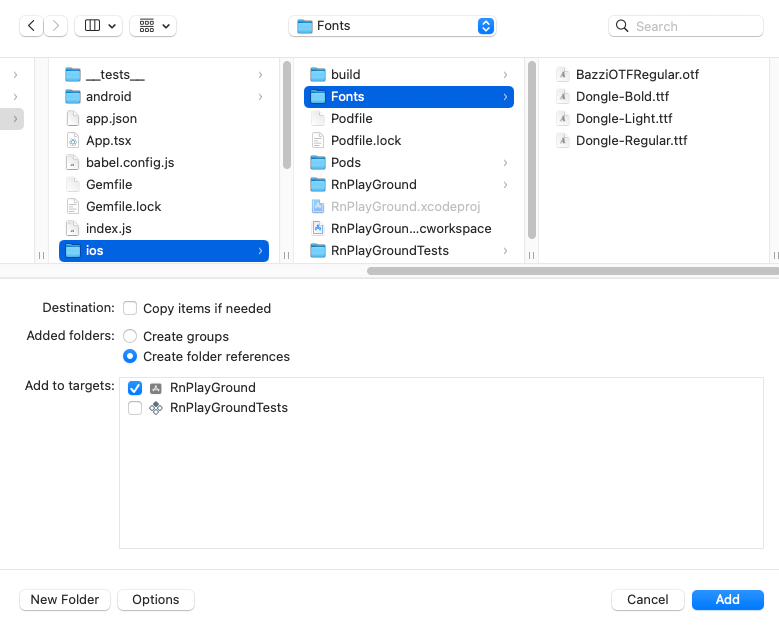This screenshot has width=779, height=628.
Task: Click the RnPlayGround.xcodeproj project icon
Action: tap(318, 206)
